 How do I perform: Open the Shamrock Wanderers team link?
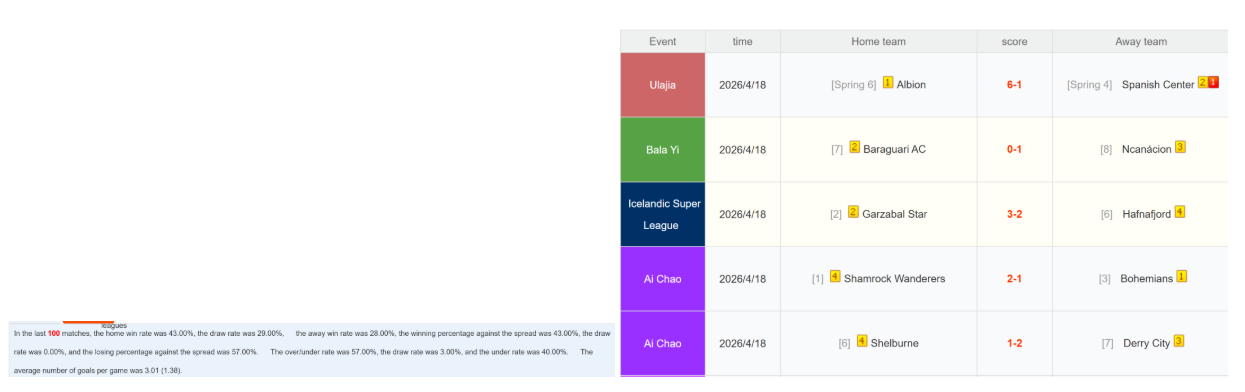click(x=894, y=279)
